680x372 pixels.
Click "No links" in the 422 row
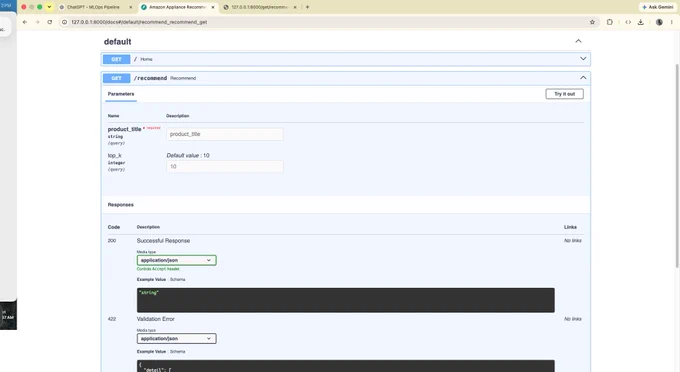point(573,319)
